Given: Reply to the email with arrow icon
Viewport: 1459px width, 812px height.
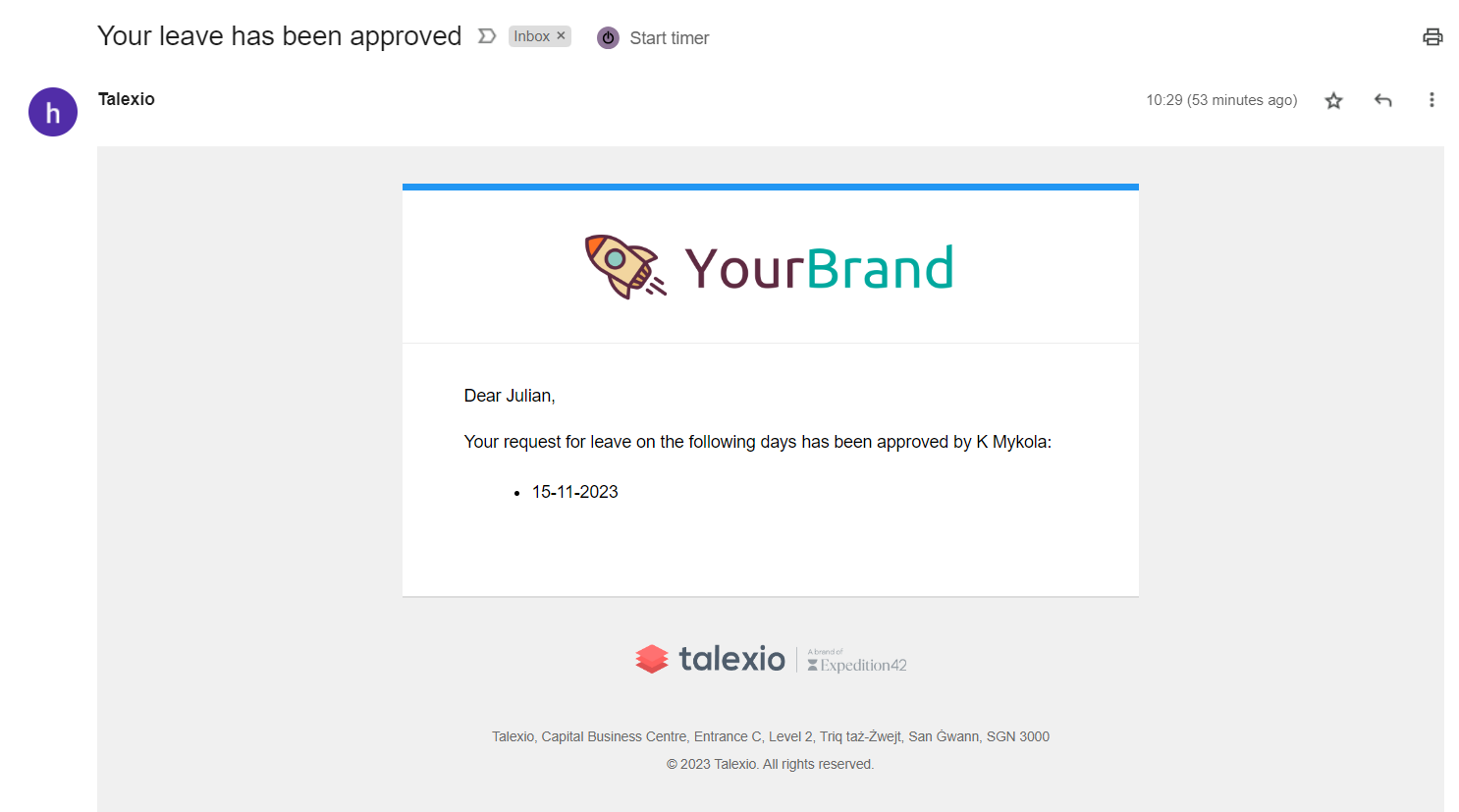Looking at the screenshot, I should pyautogui.click(x=1383, y=100).
